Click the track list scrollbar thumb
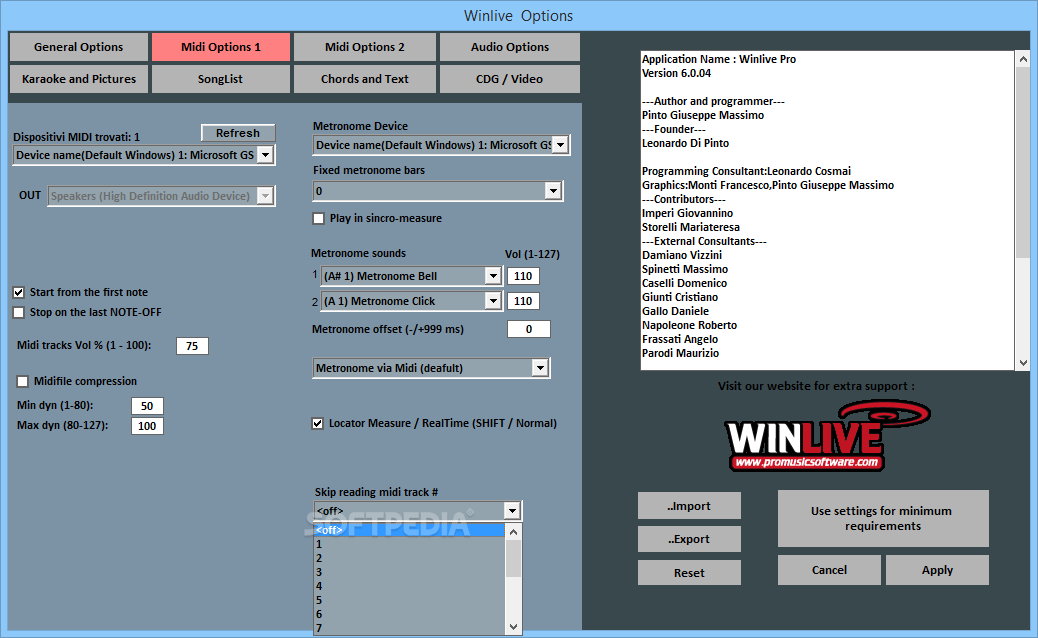Screen dimensions: 1038x638 514,559
